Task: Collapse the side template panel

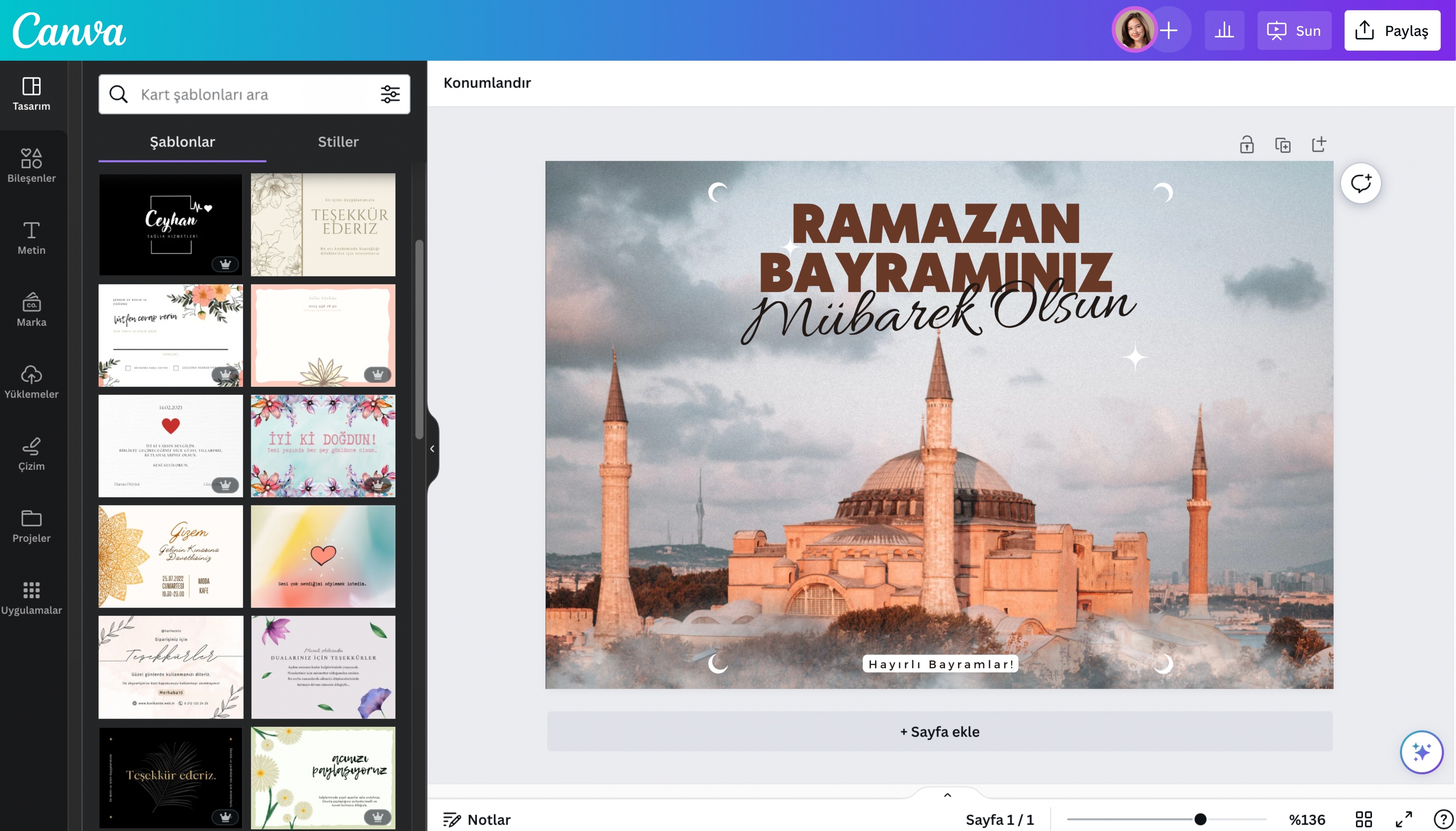Action: [x=433, y=449]
